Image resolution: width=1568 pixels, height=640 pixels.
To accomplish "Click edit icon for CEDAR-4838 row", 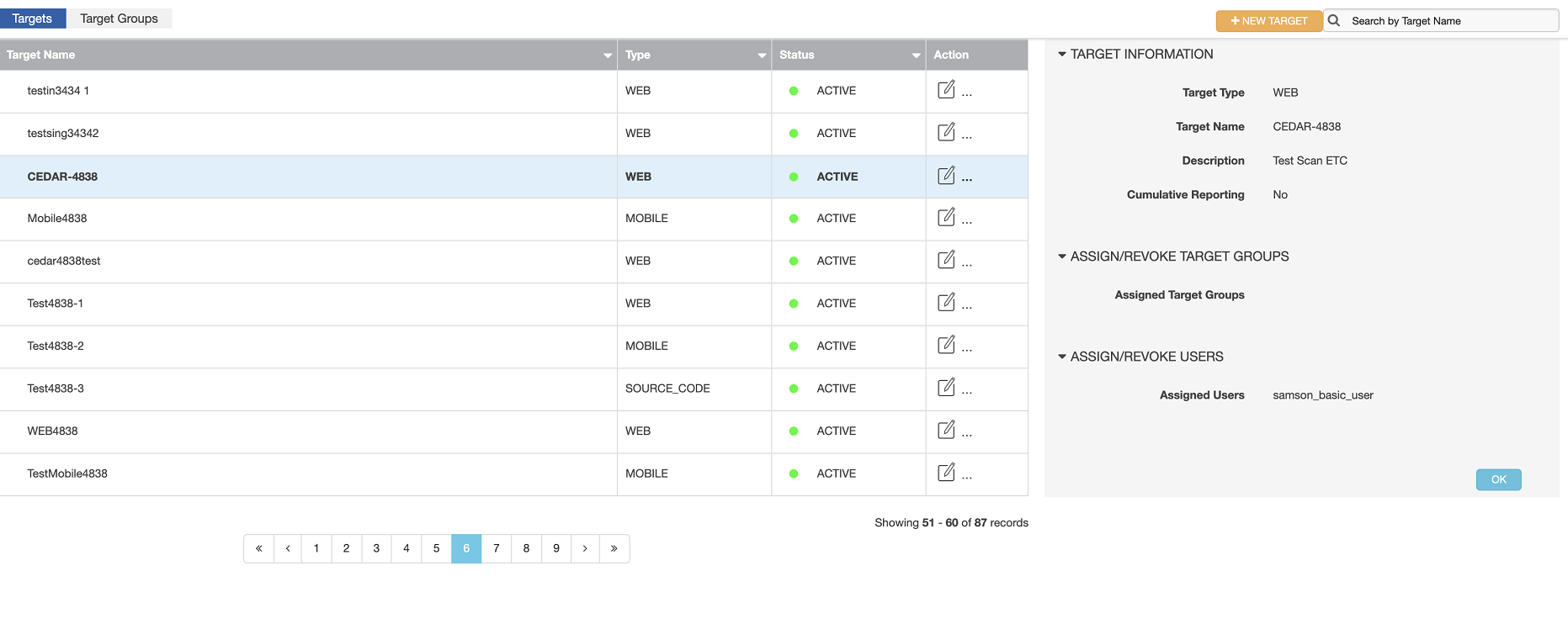I will [946, 175].
